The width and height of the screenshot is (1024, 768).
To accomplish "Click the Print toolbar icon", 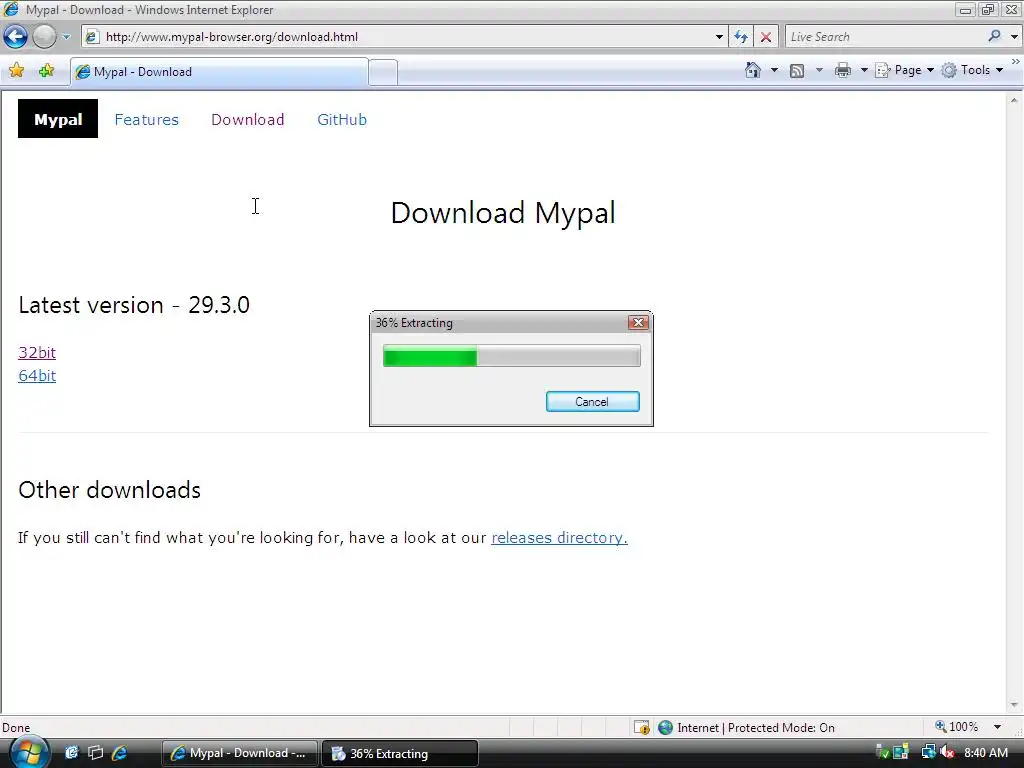I will [x=843, y=70].
